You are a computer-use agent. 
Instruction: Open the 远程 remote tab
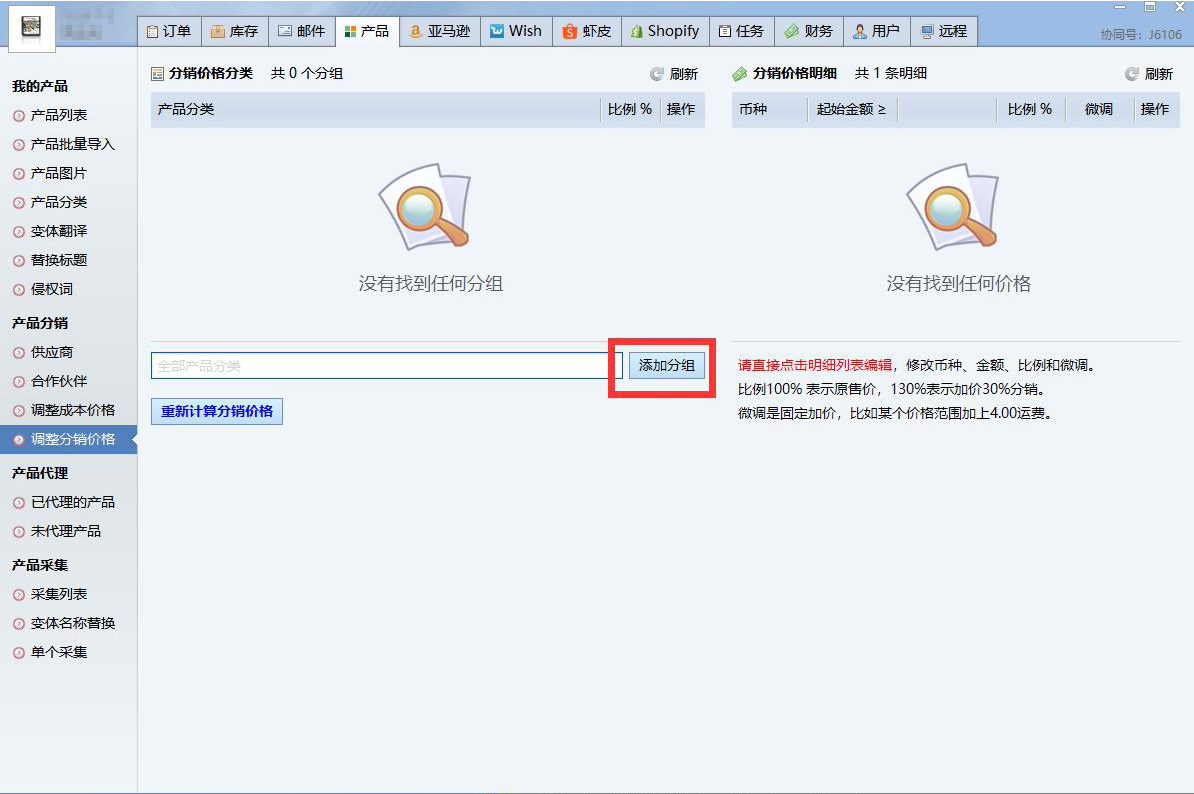pos(943,31)
